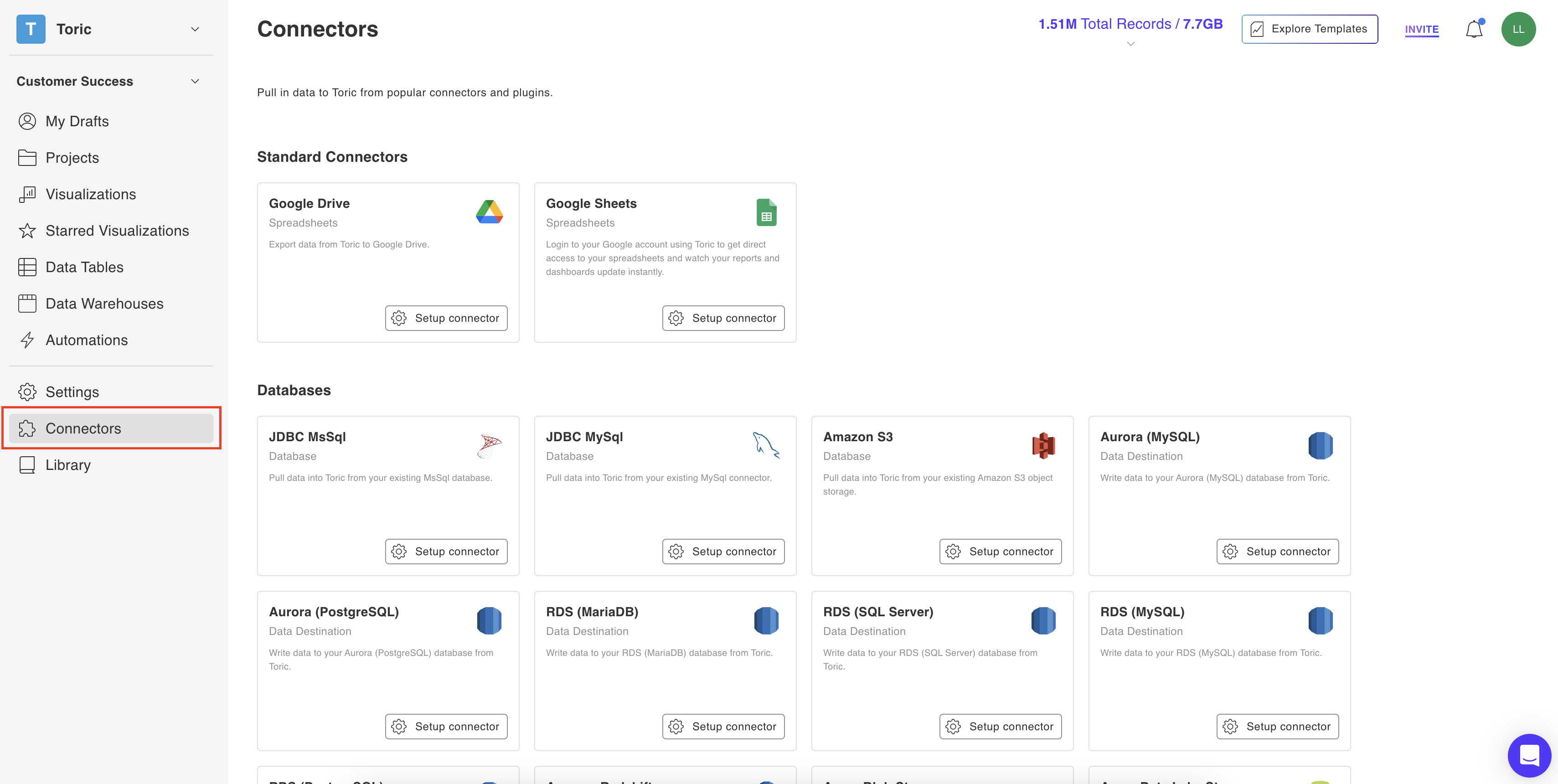This screenshot has height=784, width=1558.
Task: Open Automations from the sidebar
Action: 111,340
